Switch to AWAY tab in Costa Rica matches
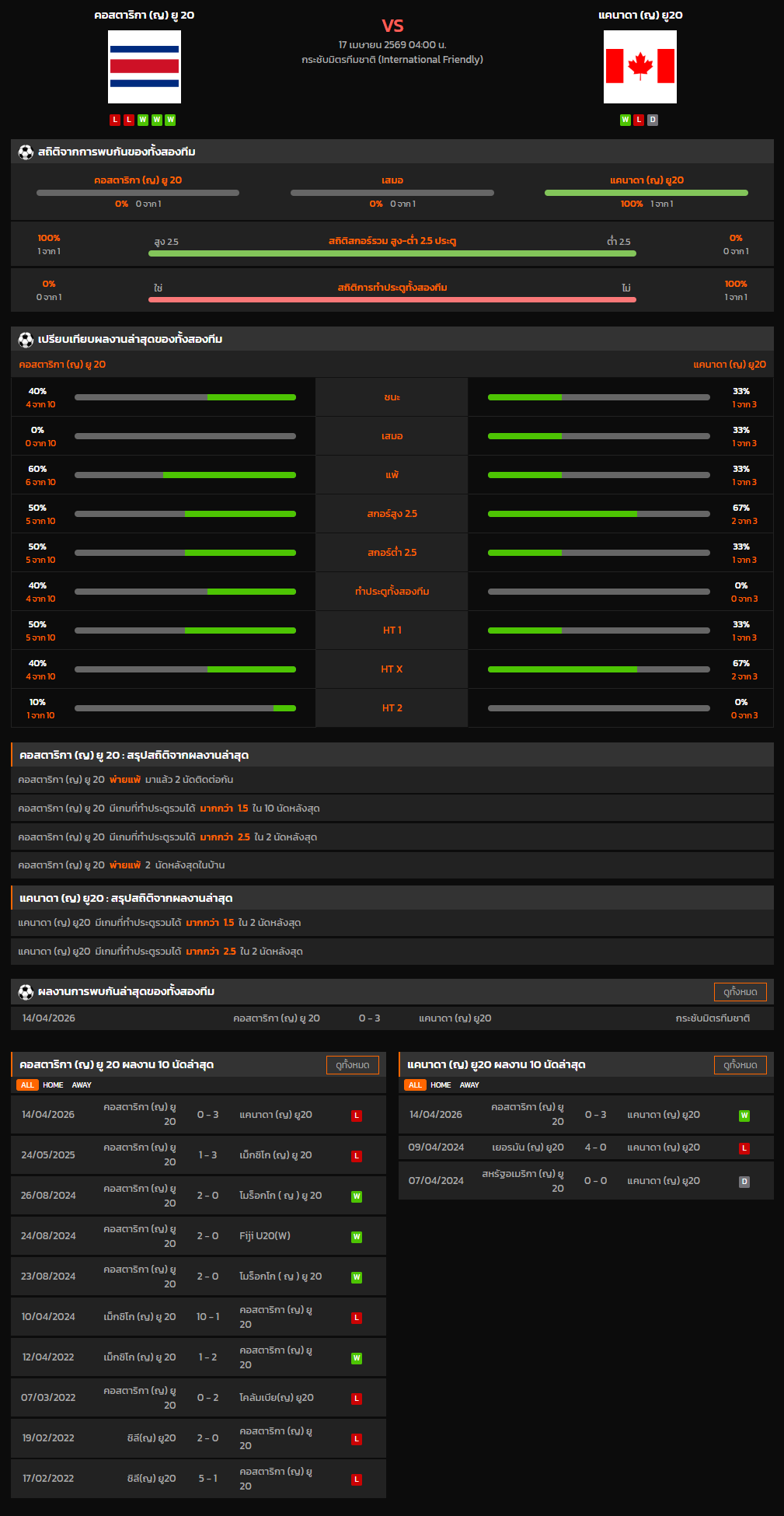The image size is (784, 1516). (82, 1085)
